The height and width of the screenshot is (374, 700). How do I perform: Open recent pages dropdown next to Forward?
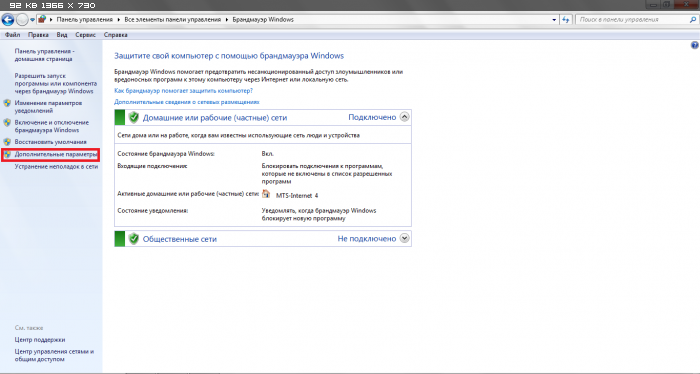point(32,20)
